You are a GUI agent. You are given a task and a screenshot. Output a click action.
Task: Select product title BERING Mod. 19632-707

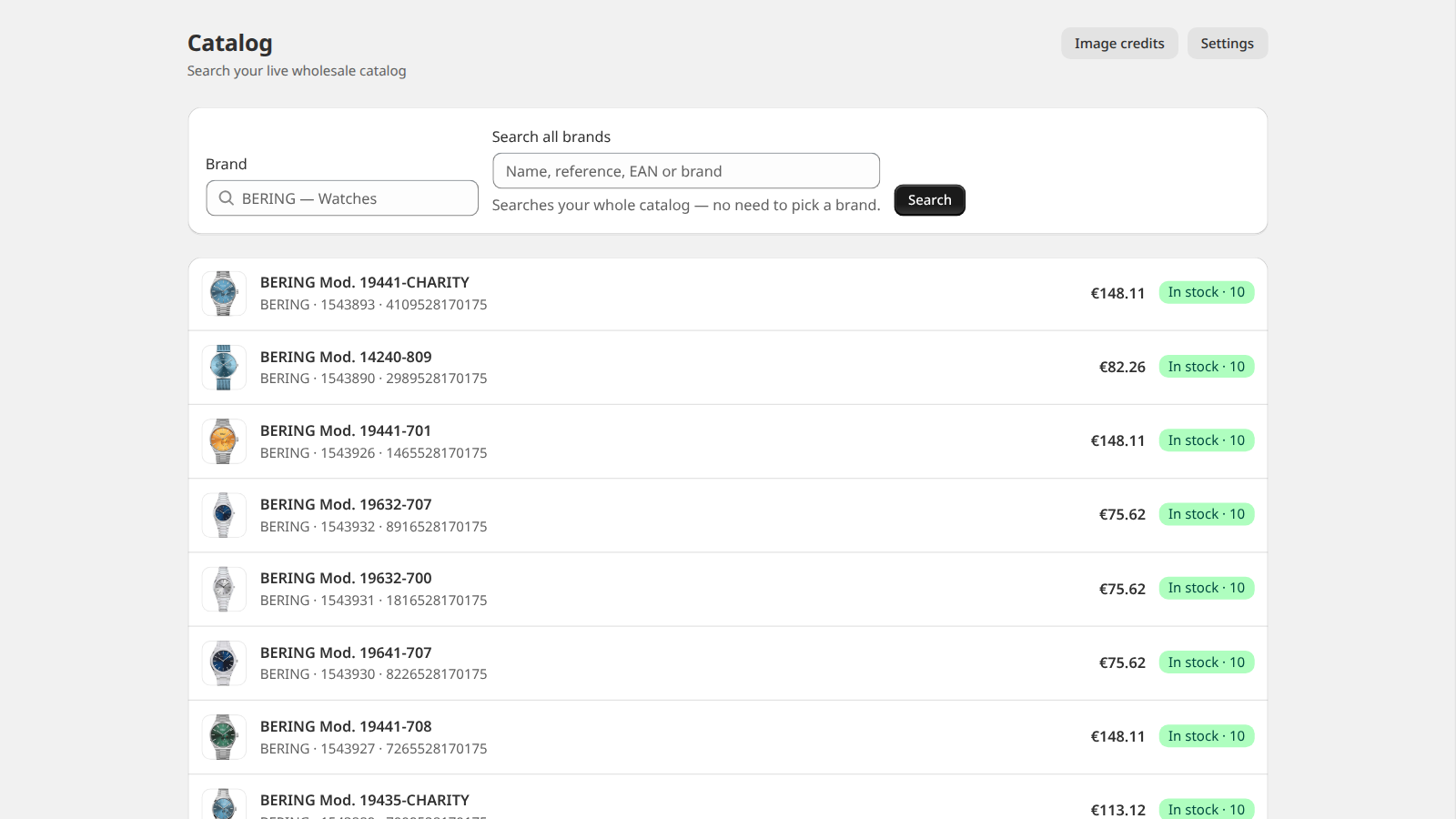click(x=346, y=505)
